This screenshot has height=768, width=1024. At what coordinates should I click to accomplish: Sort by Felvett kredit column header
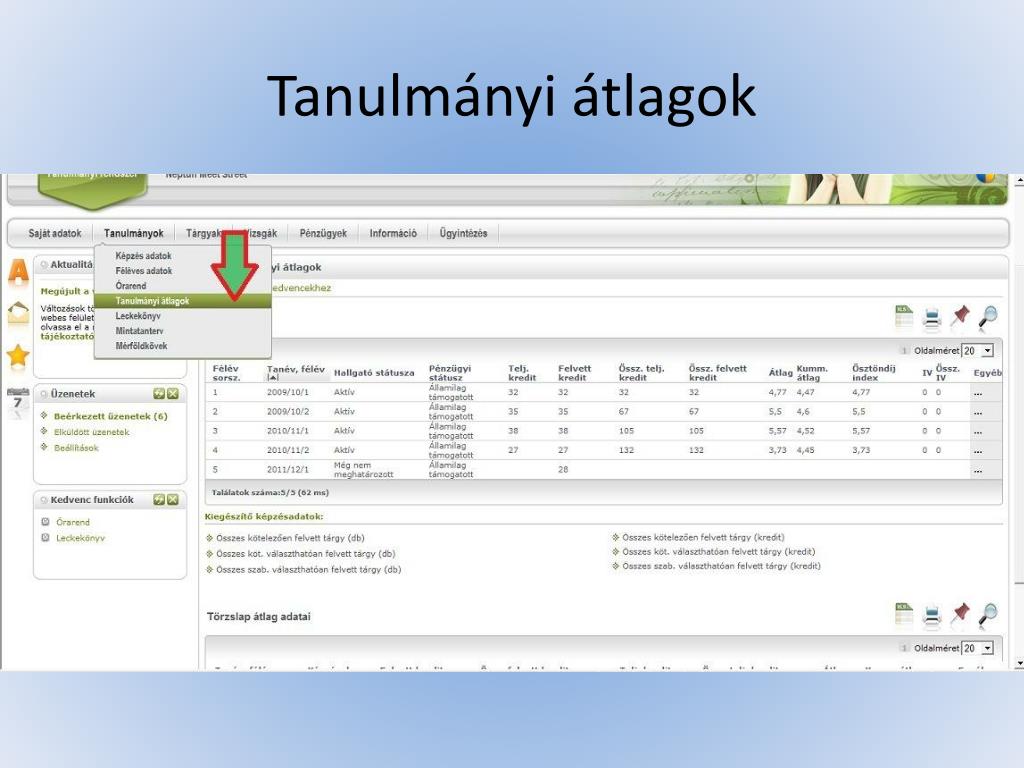[574, 373]
